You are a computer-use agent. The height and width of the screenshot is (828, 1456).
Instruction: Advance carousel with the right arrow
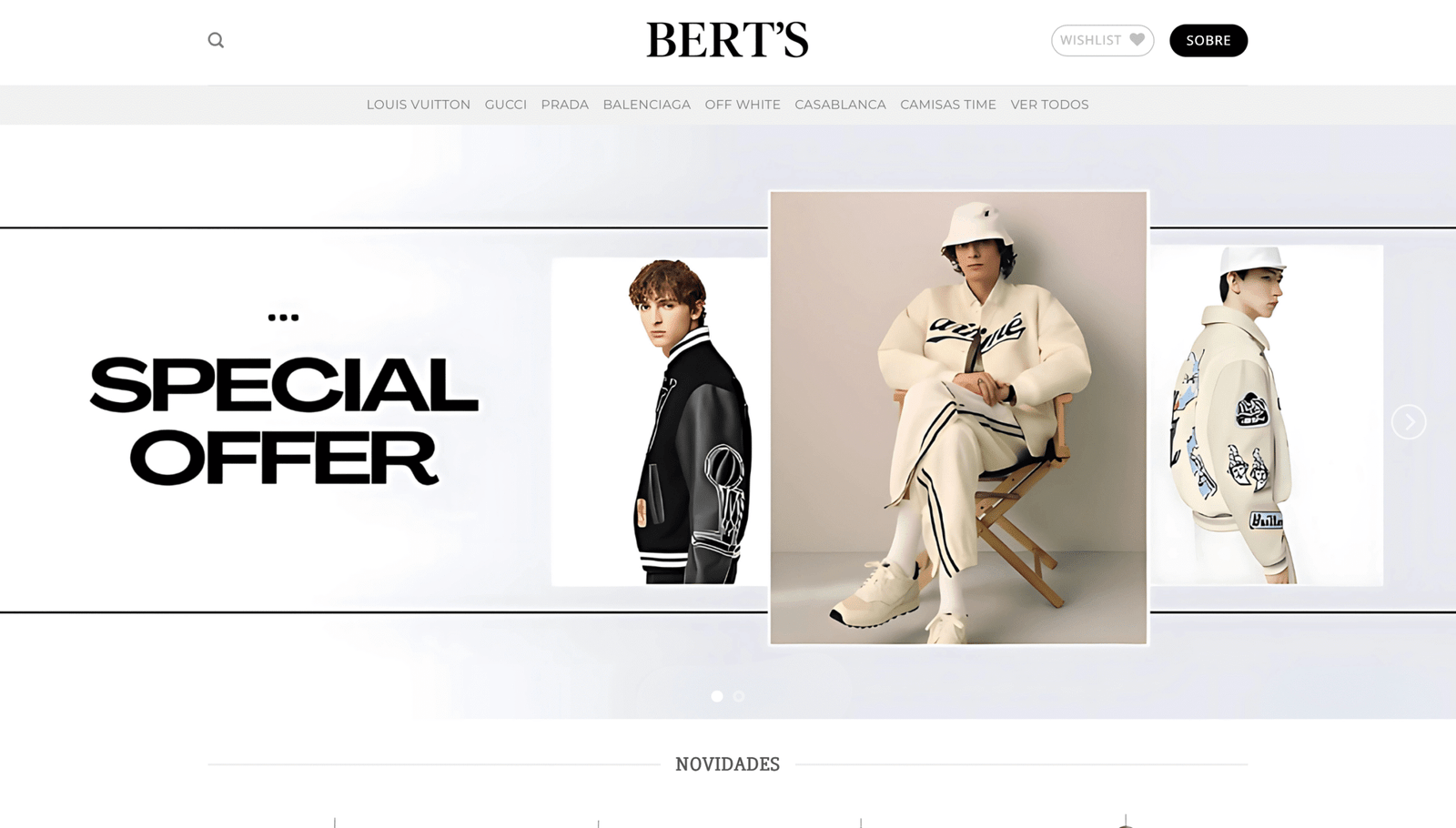[1409, 421]
